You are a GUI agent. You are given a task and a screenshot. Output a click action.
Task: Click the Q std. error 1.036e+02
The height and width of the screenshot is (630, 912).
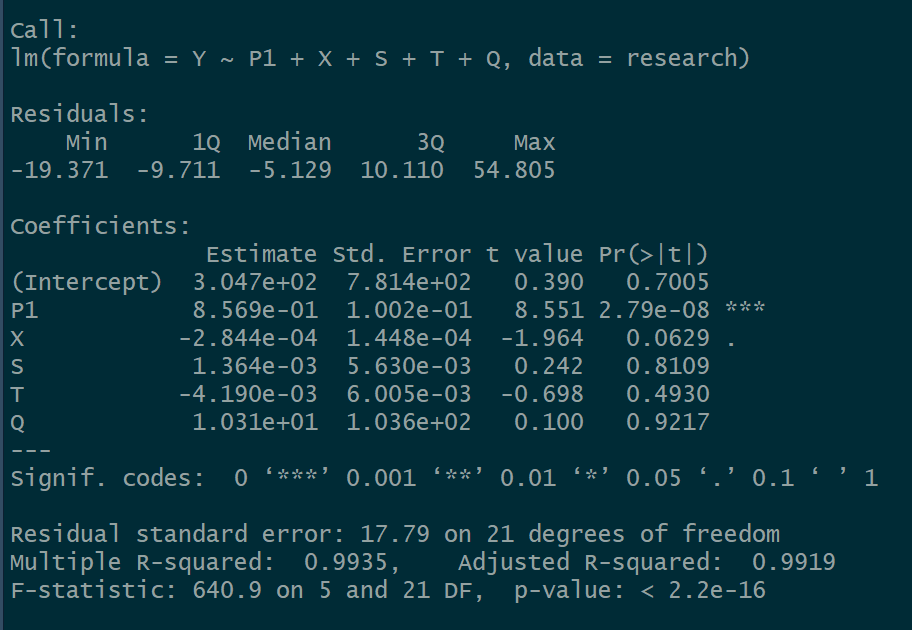click(x=409, y=422)
